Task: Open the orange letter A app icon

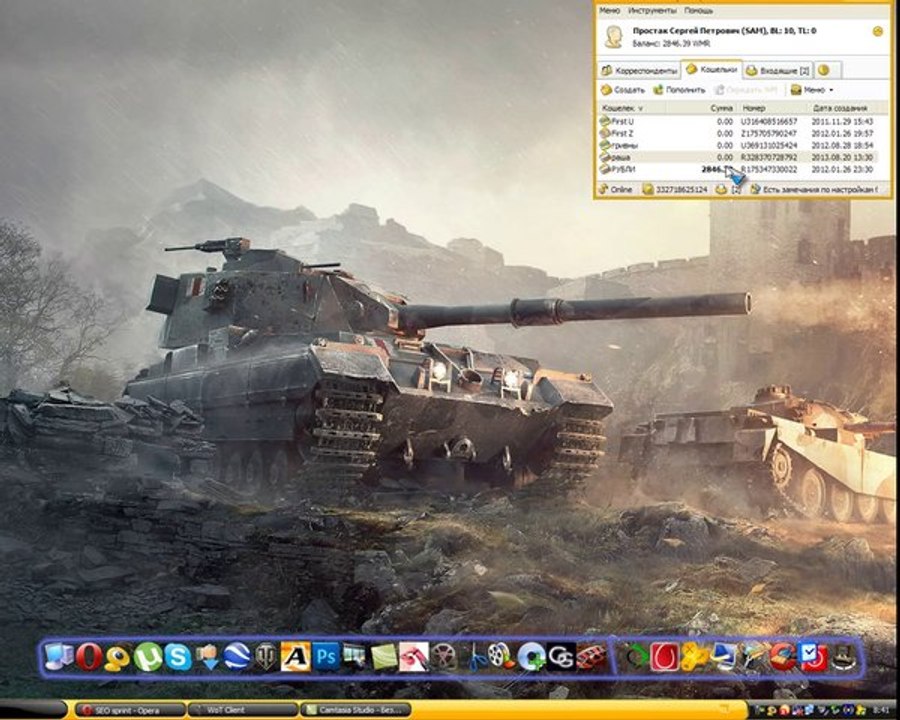Action: coord(296,657)
